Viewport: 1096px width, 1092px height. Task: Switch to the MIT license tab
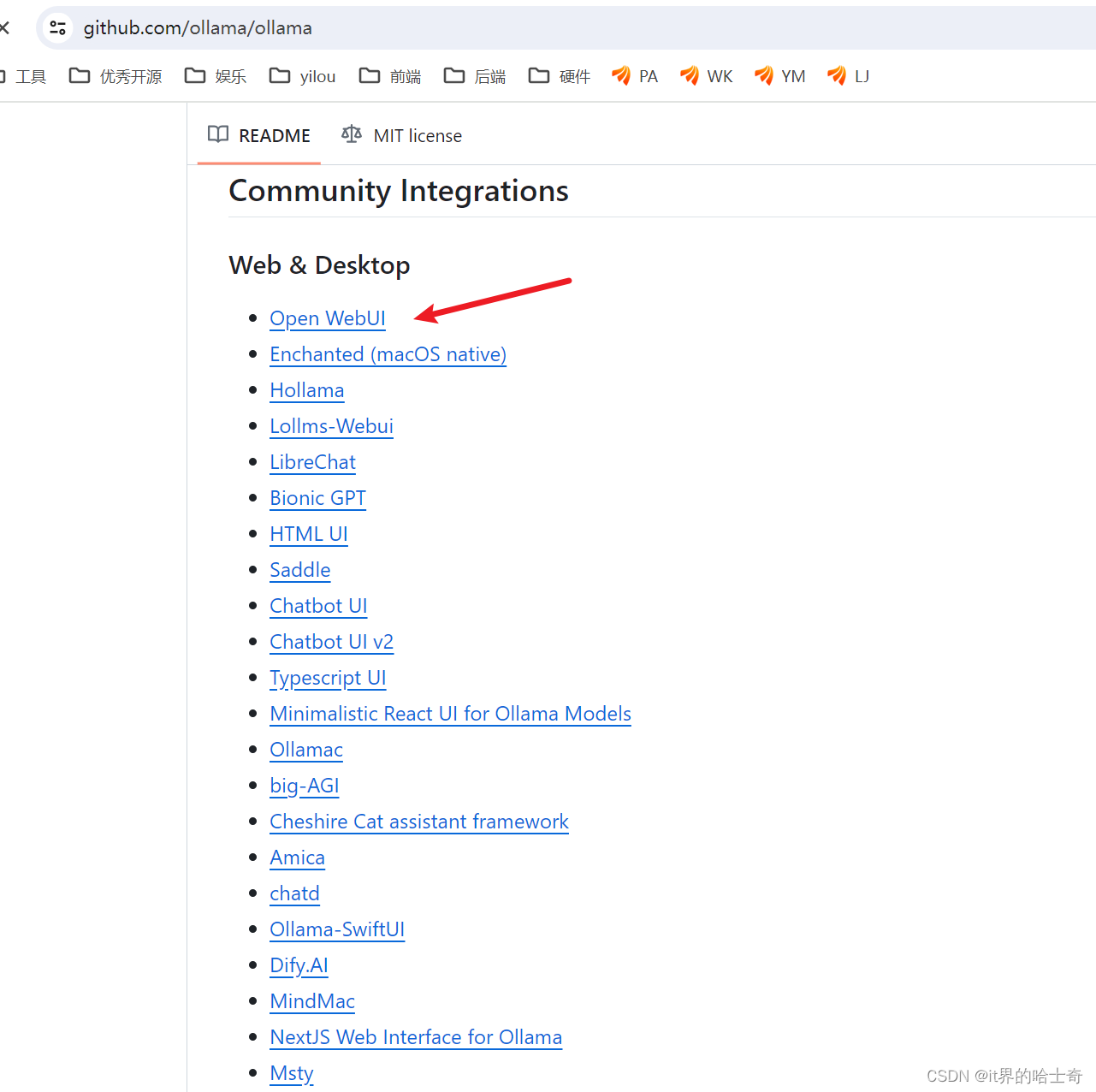point(402,135)
